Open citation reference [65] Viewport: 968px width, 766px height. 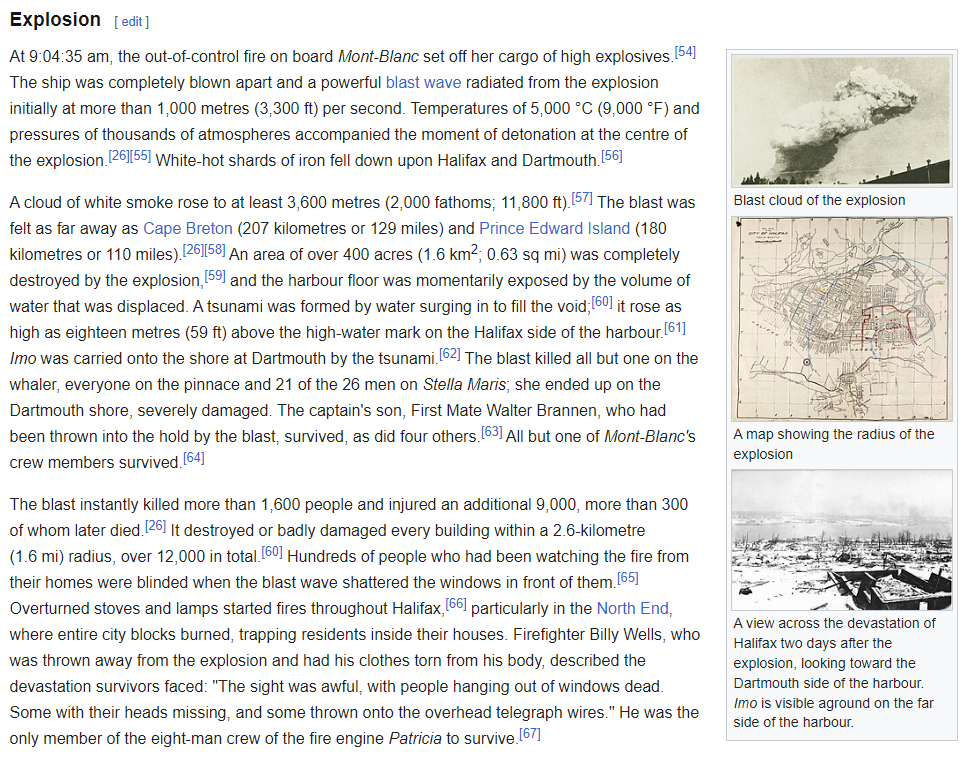point(628,578)
